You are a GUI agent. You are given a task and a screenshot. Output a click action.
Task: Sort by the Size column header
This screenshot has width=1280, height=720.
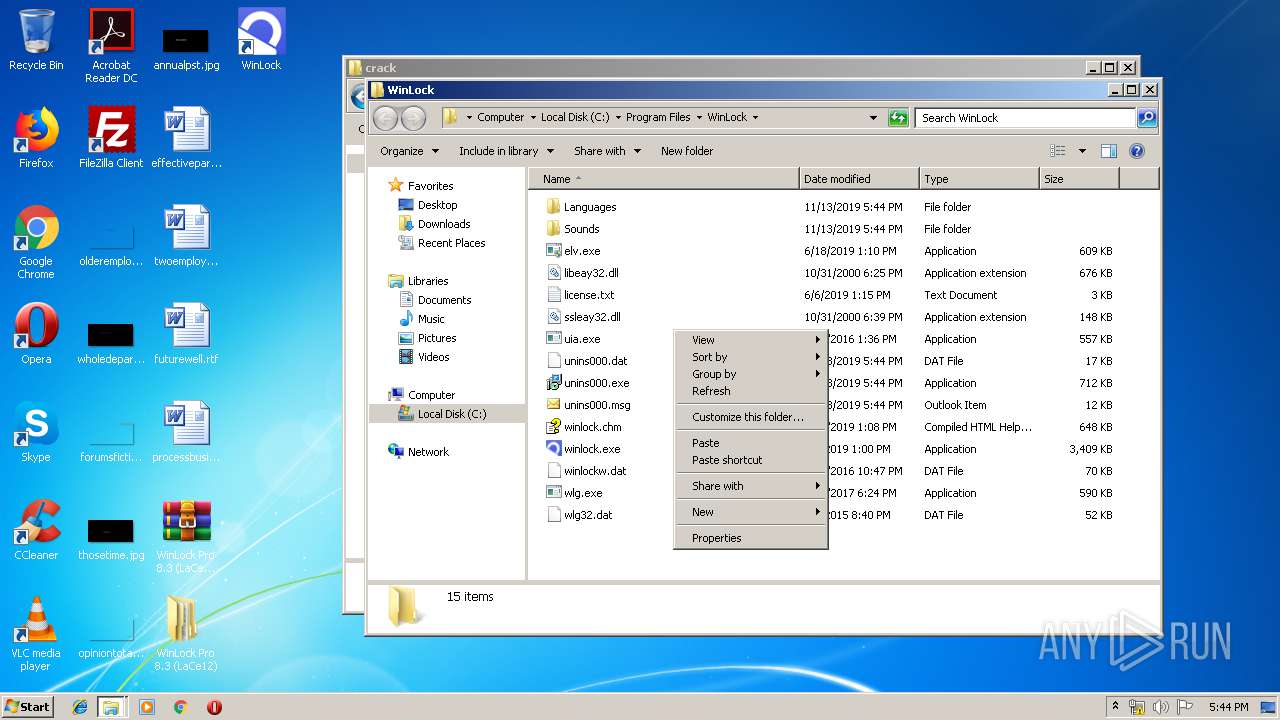coord(1079,179)
